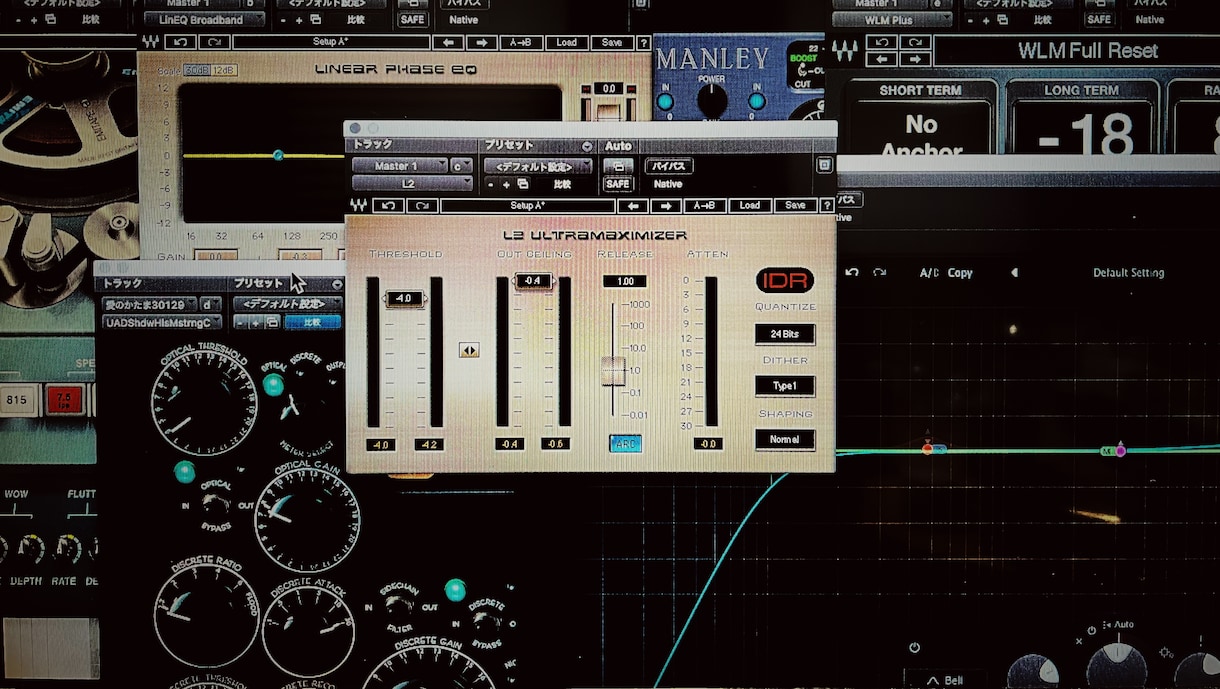1220x689 pixels.
Task: Save the Linear Phase EQ preset
Action: coord(611,42)
